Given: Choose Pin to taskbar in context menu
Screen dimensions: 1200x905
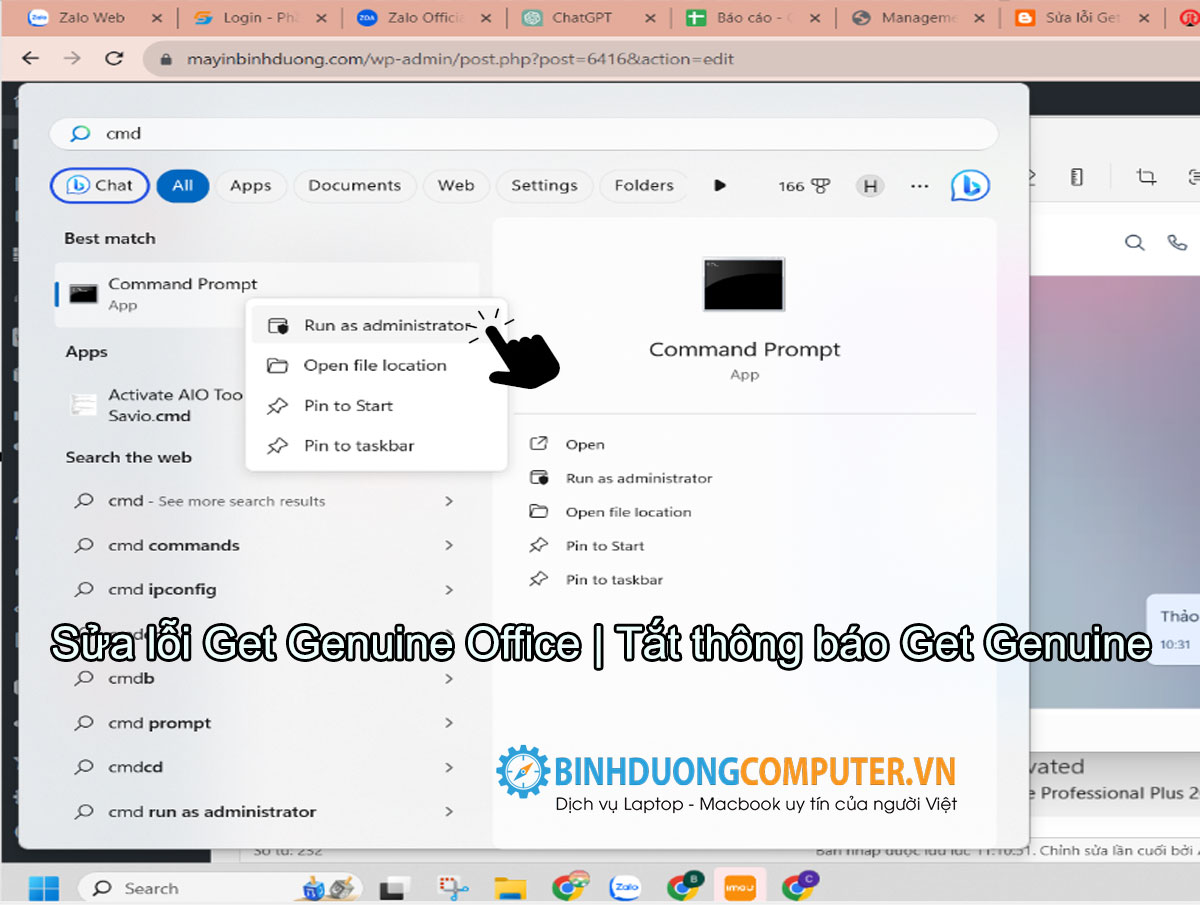Looking at the screenshot, I should tap(376, 446).
